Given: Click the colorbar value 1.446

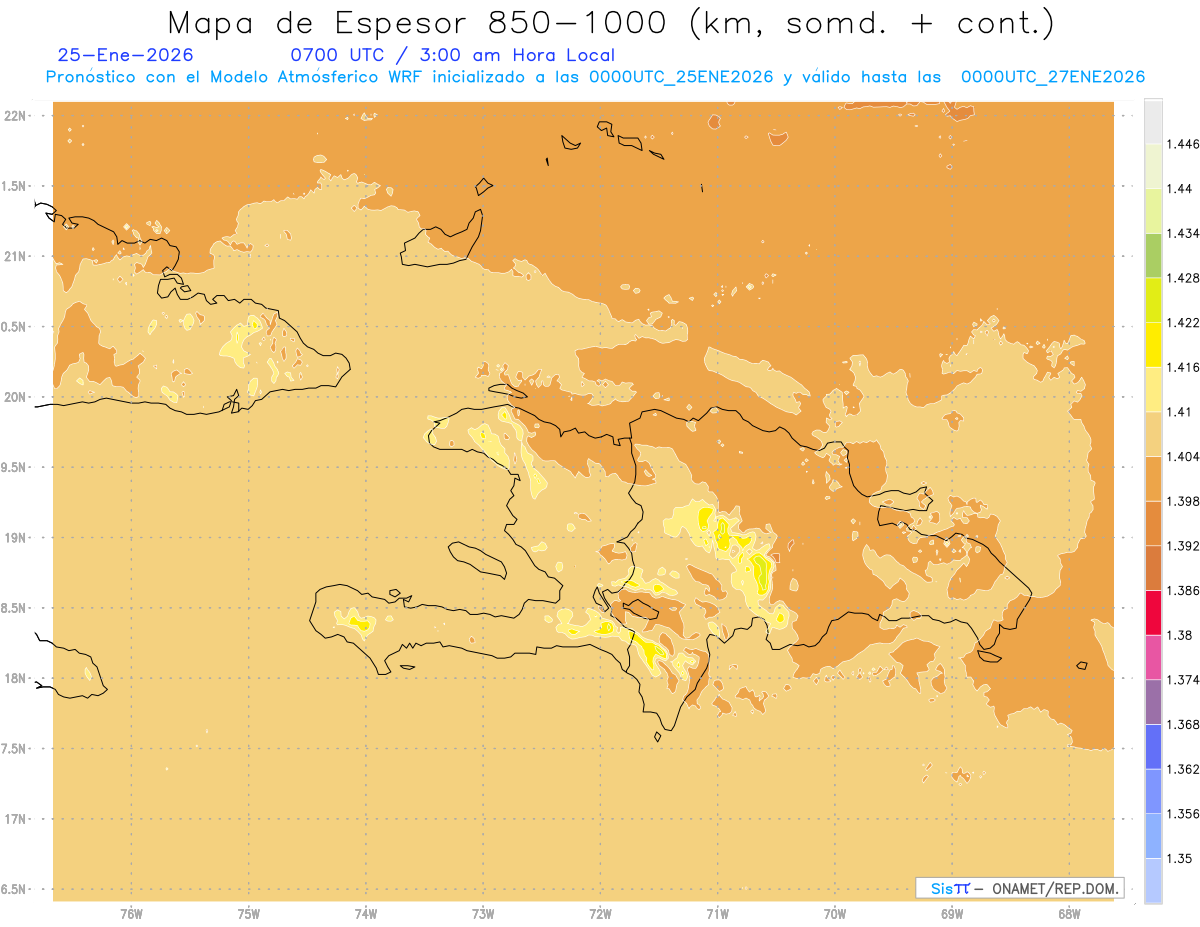Looking at the screenshot, I should tap(1184, 144).
